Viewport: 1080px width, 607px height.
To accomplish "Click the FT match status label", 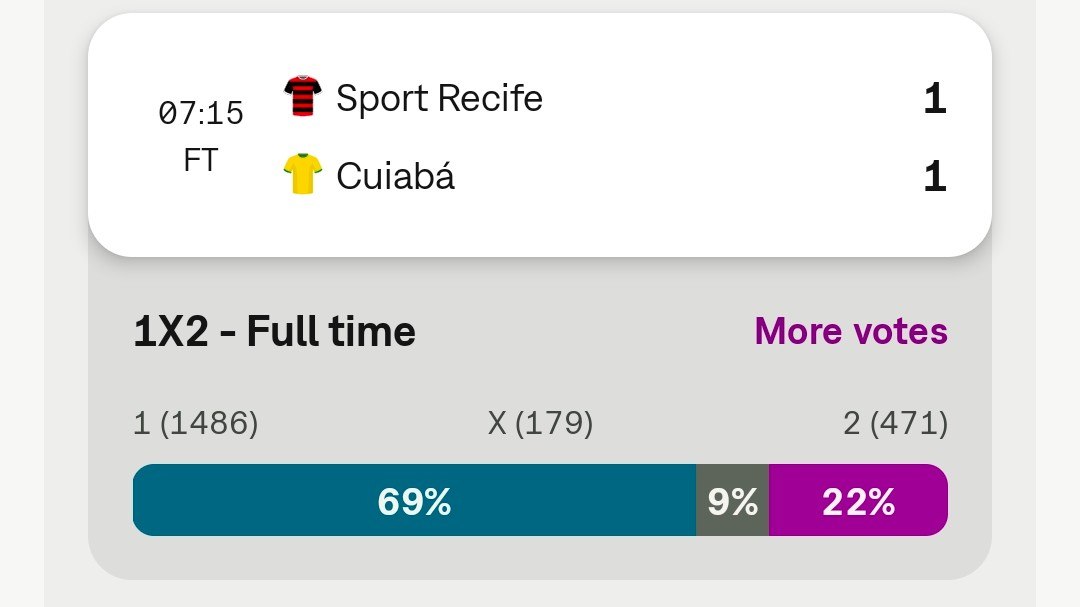I will coord(200,160).
